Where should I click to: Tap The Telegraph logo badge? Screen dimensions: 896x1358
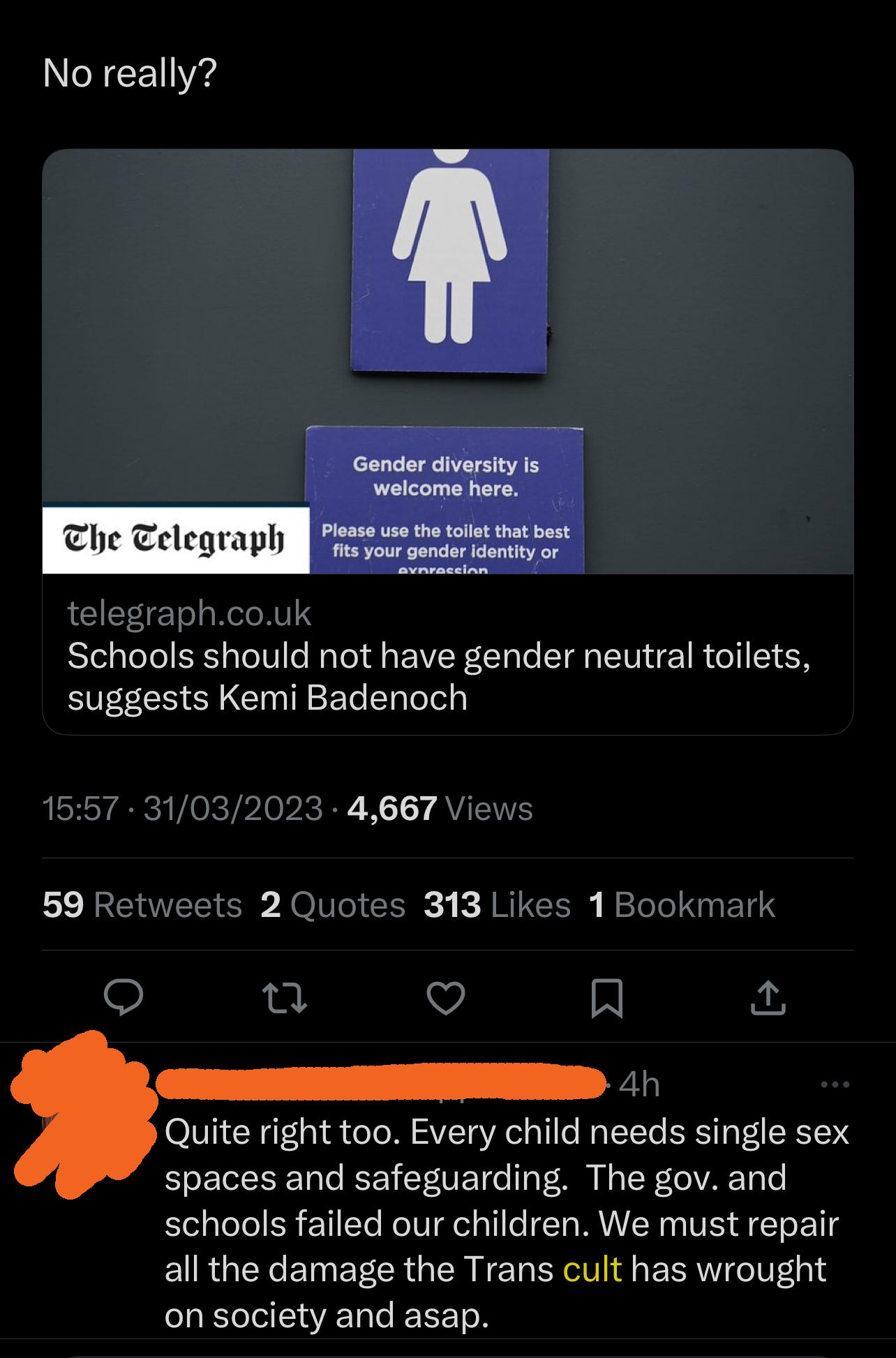[x=175, y=539]
